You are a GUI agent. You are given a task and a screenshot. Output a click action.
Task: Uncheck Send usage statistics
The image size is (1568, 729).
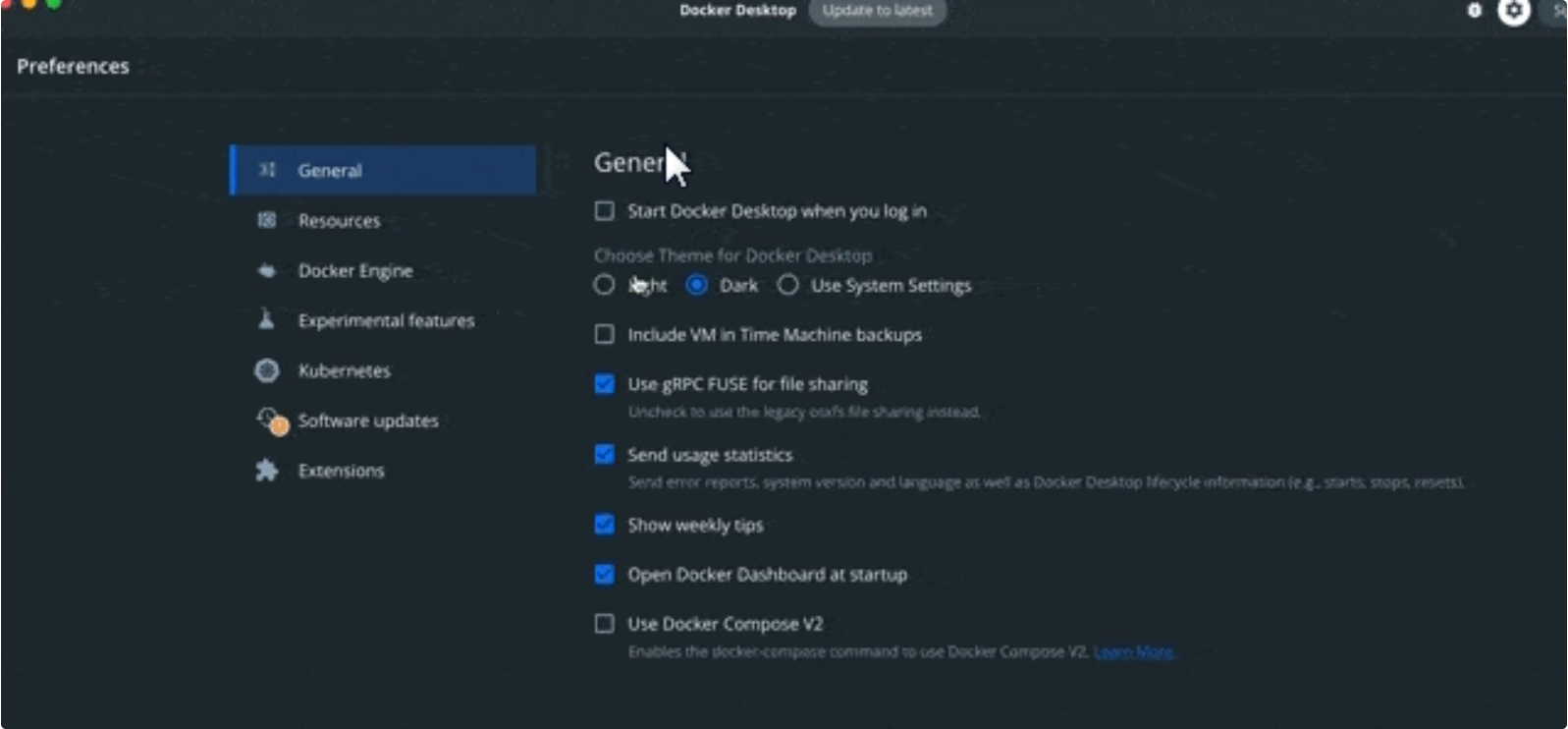(605, 455)
